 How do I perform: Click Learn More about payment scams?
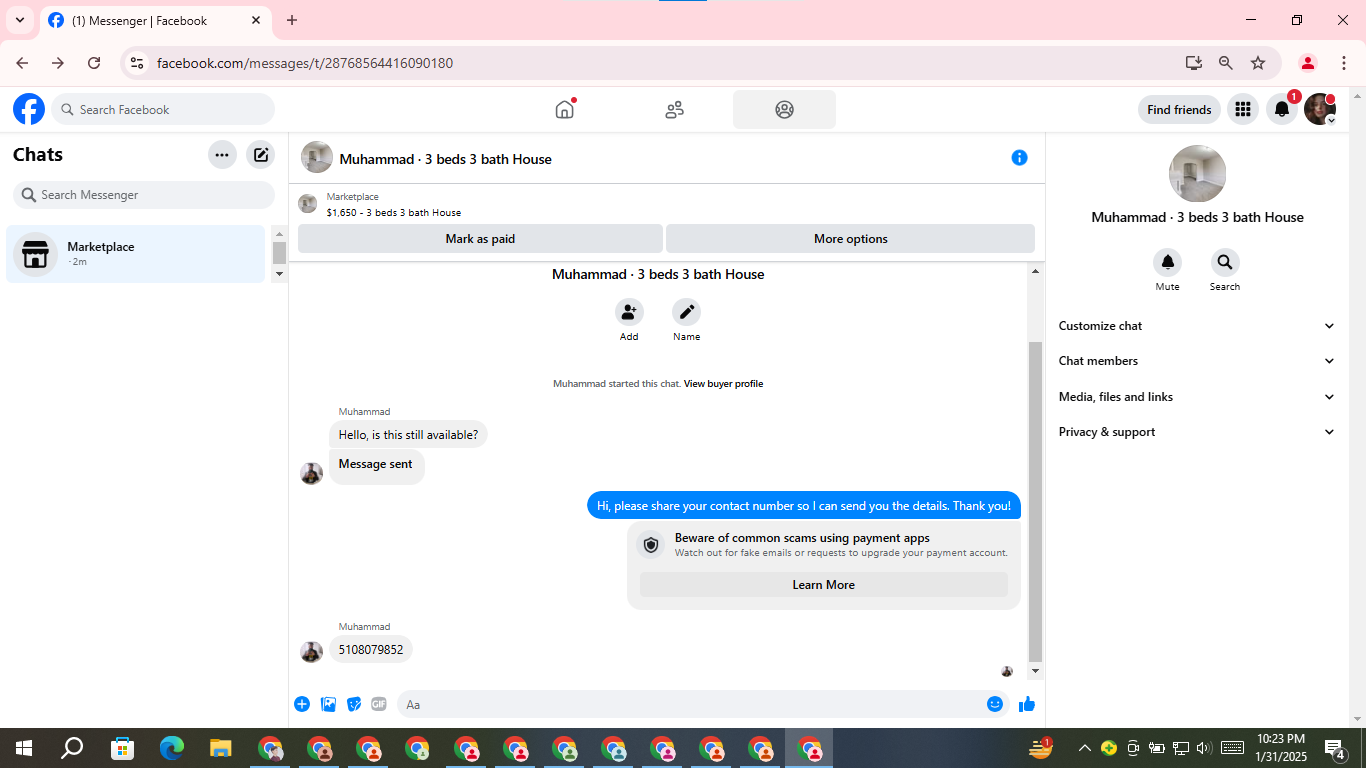824,585
